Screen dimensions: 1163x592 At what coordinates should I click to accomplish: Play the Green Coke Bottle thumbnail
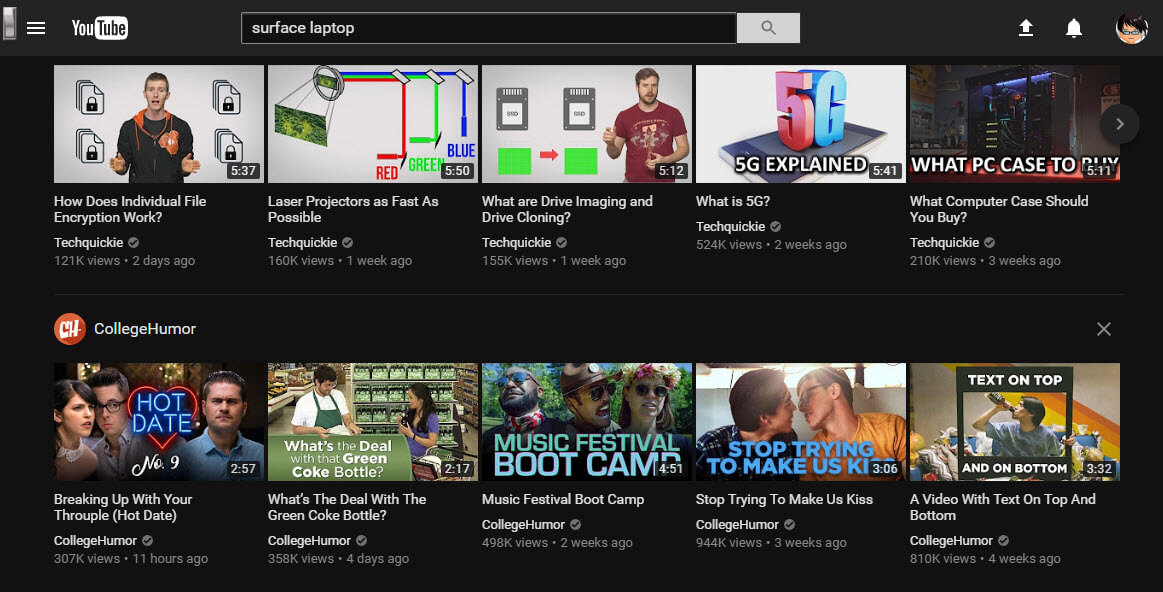point(372,421)
